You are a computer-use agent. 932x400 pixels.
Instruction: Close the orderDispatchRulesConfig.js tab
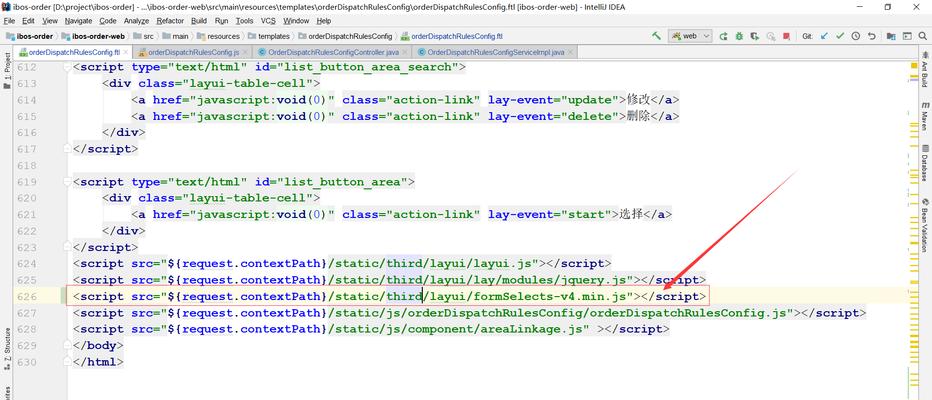coord(245,52)
